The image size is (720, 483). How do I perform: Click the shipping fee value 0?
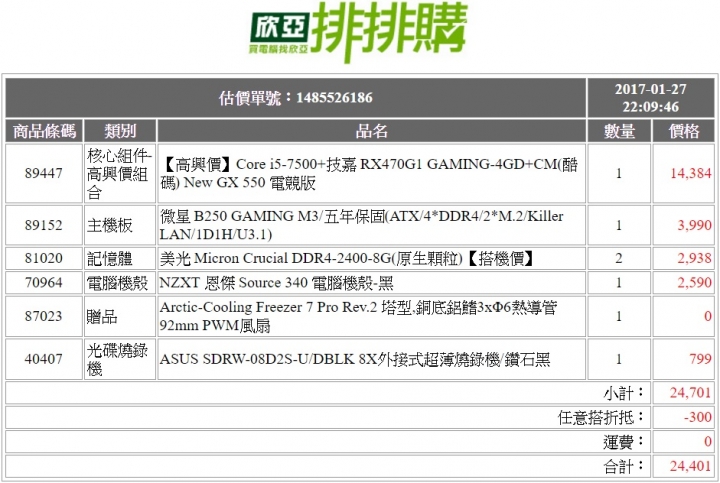[x=708, y=442]
